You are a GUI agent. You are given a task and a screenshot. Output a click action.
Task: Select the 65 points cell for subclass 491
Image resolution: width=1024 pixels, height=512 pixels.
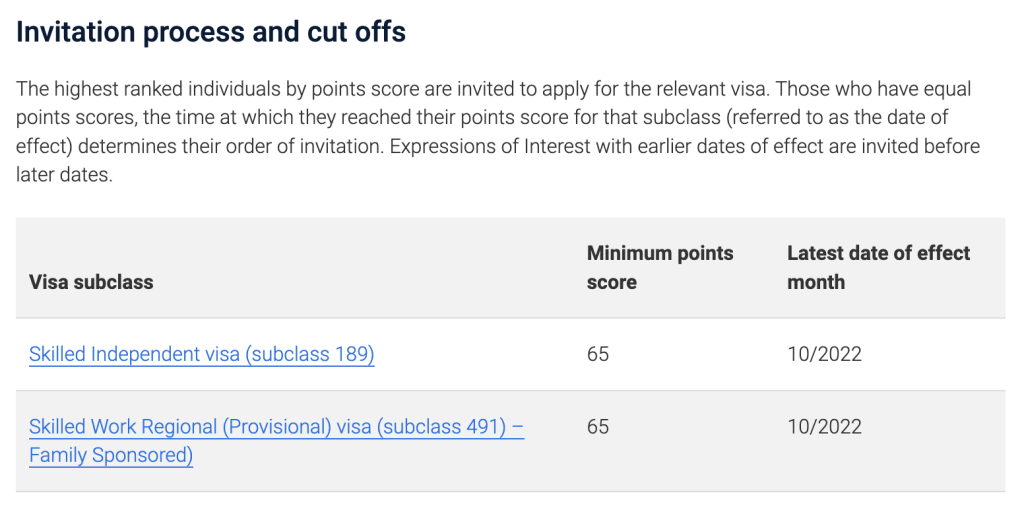point(598,427)
